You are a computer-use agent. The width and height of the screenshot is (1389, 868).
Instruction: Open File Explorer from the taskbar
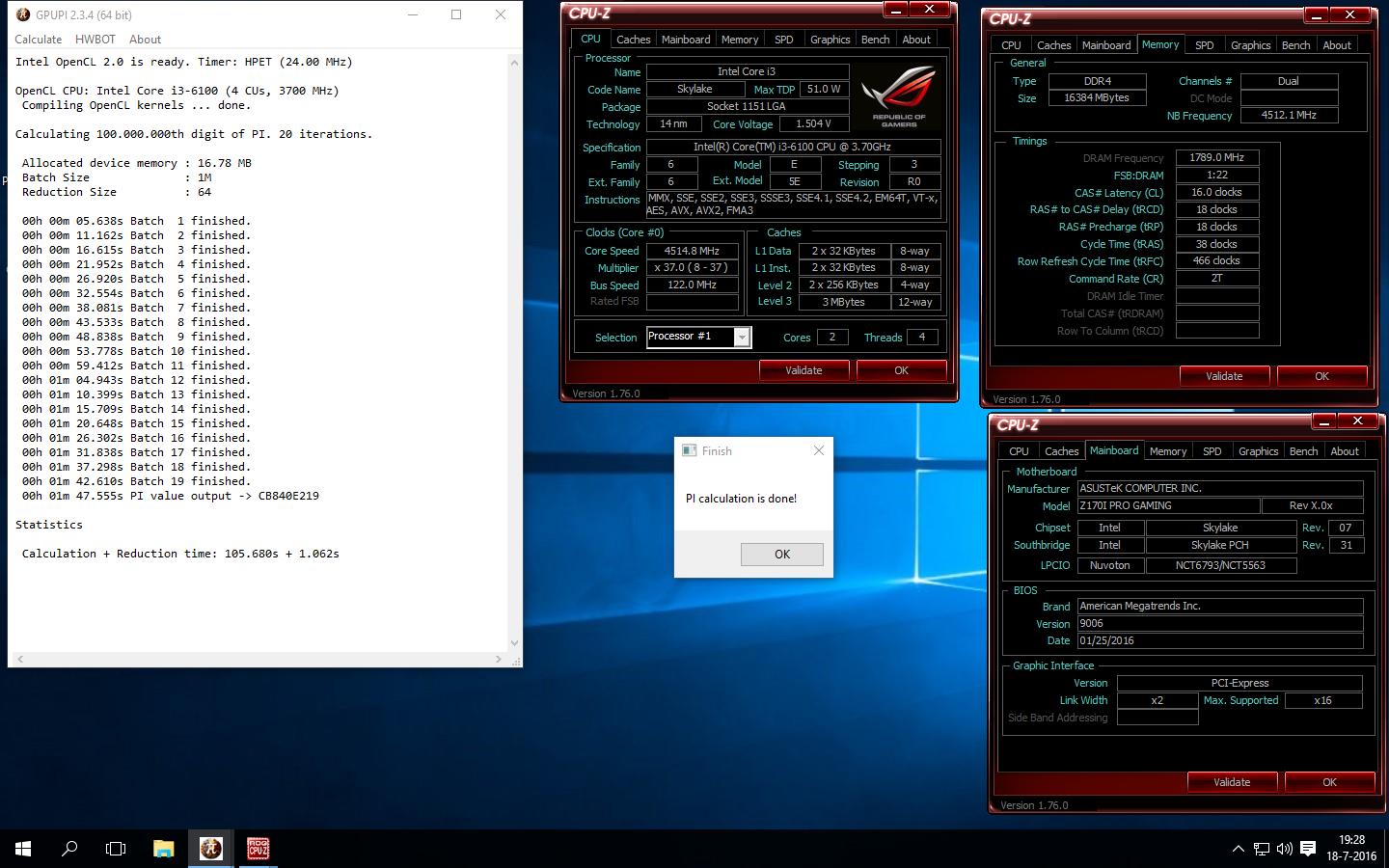coord(163,849)
